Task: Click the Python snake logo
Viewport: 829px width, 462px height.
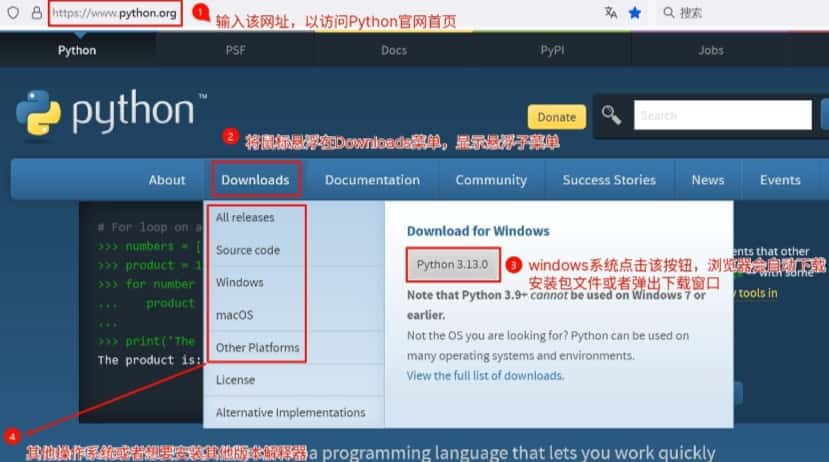Action: [38, 113]
